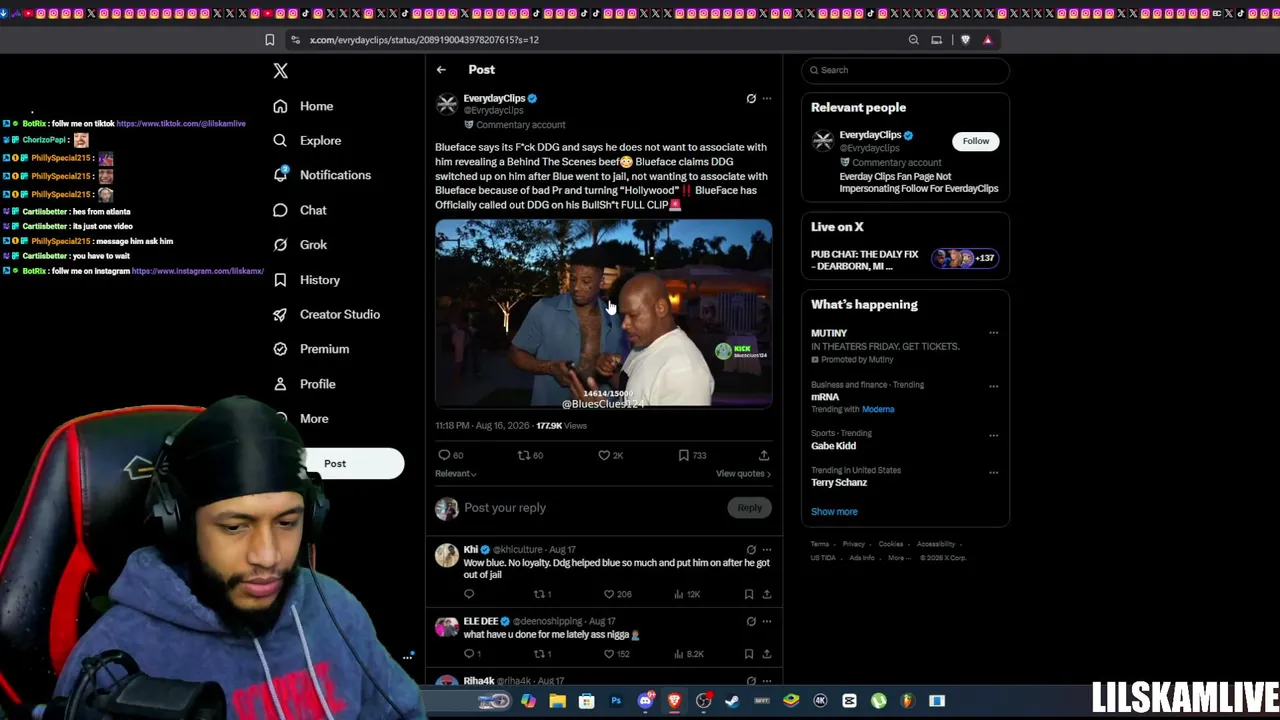Viewport: 1280px width, 720px height.
Task: Open Discord from the taskbar
Action: 646,701
